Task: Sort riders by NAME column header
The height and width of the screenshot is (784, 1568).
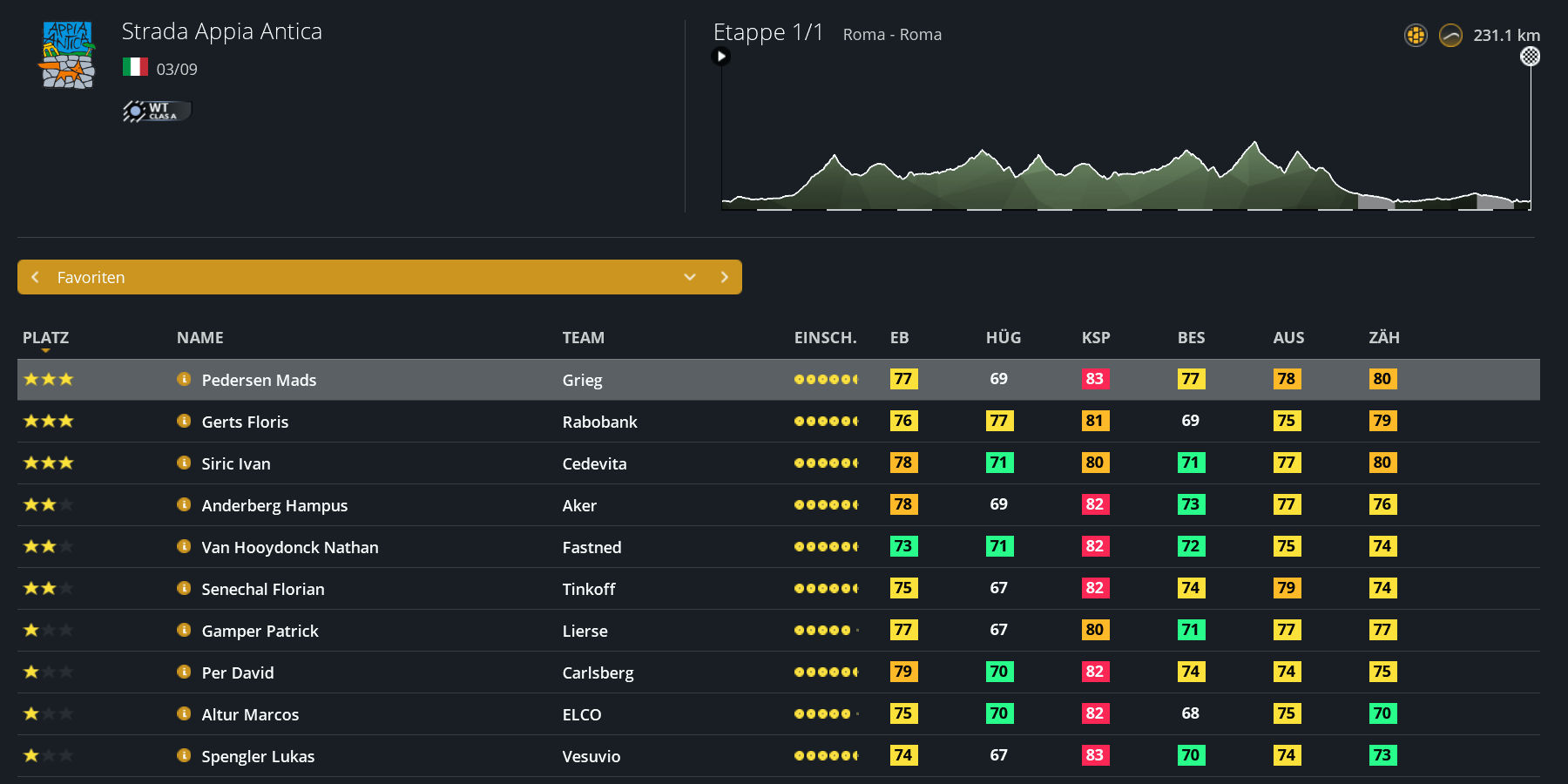Action: 200,338
